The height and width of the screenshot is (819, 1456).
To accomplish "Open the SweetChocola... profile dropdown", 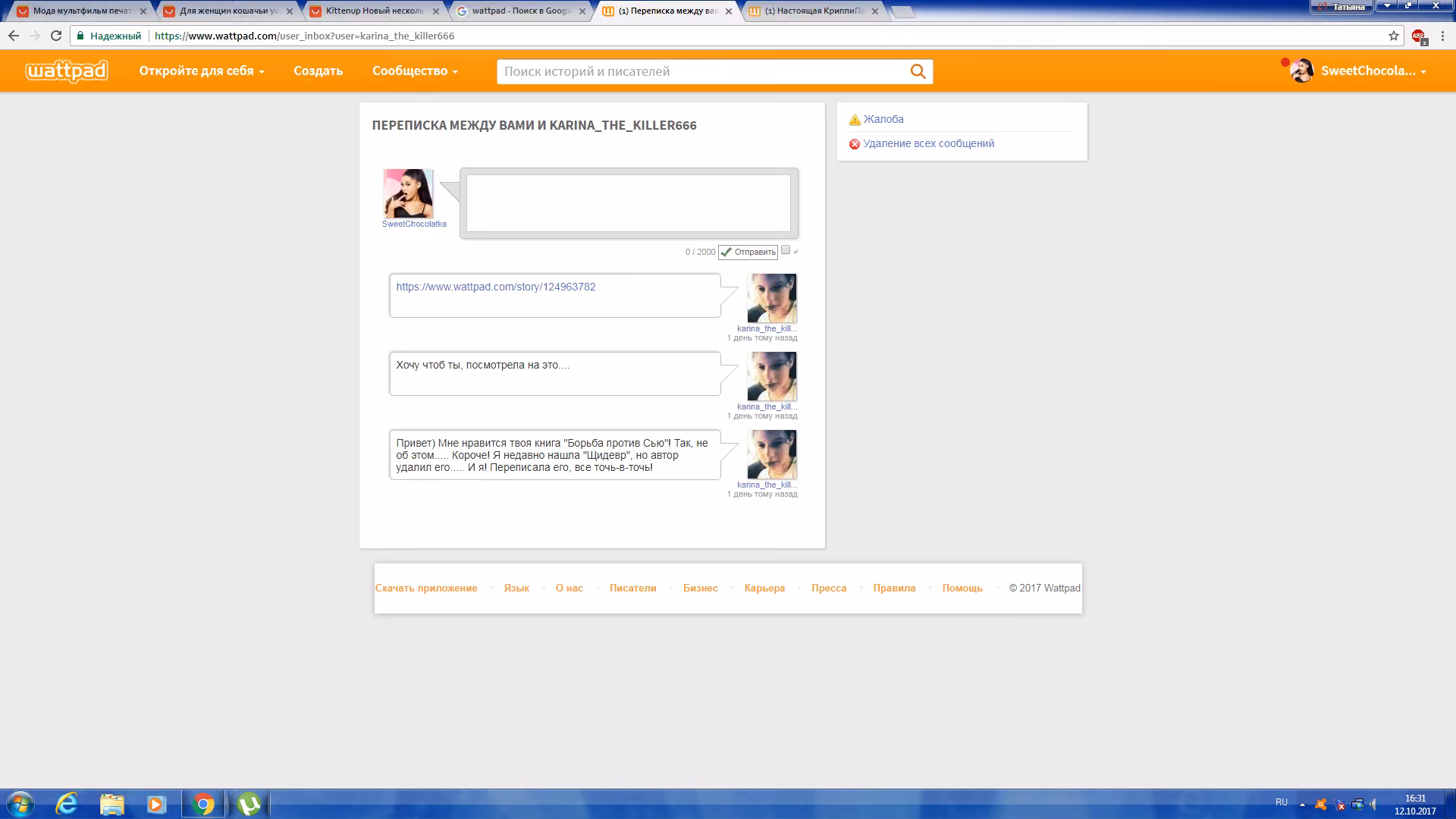I will tap(1373, 71).
